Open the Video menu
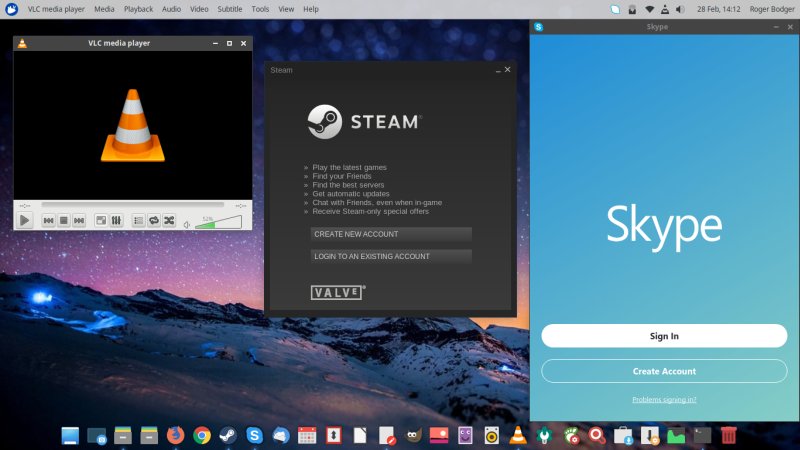The height and width of the screenshot is (450, 800). pos(199,9)
